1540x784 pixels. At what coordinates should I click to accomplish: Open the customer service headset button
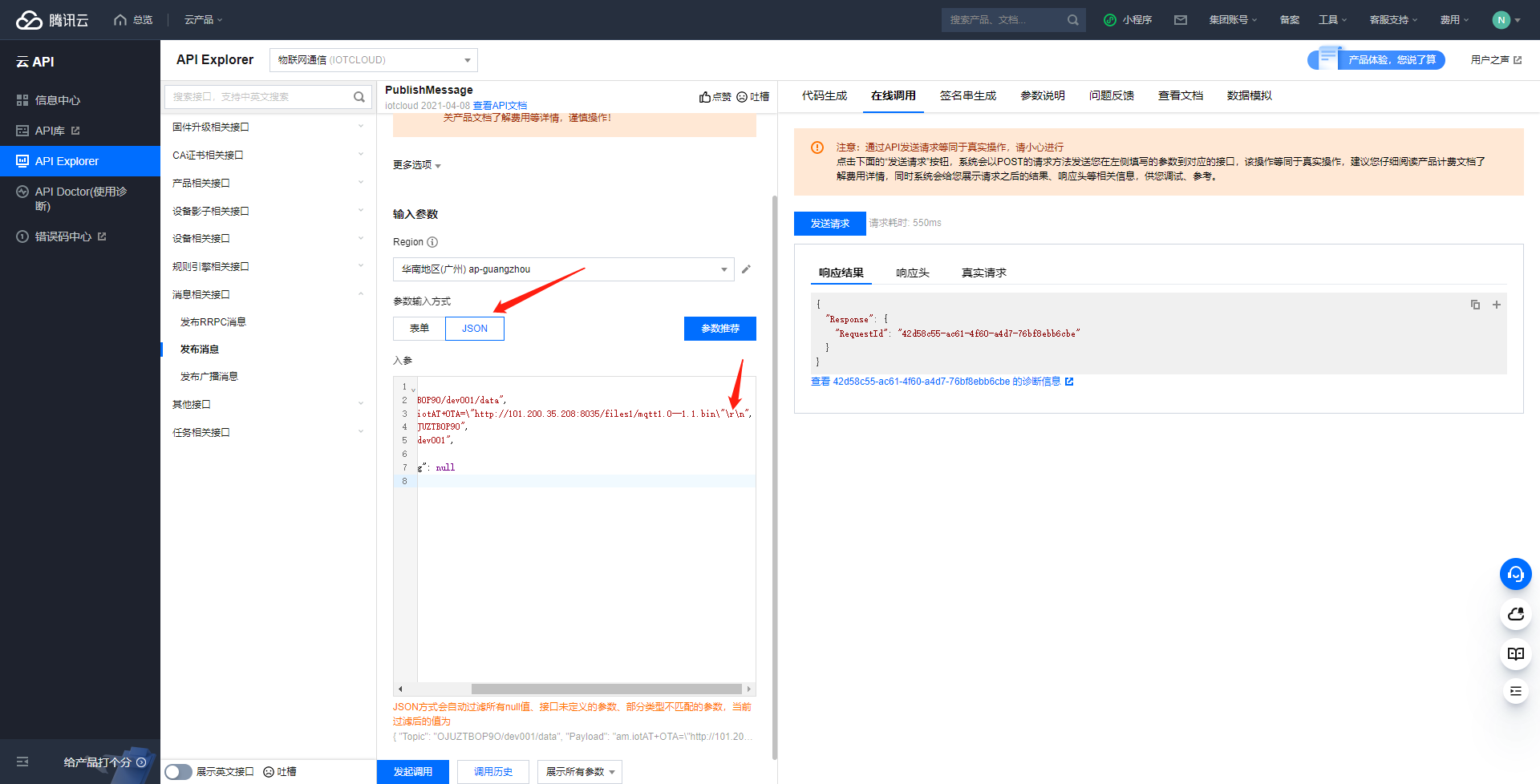tap(1516, 574)
